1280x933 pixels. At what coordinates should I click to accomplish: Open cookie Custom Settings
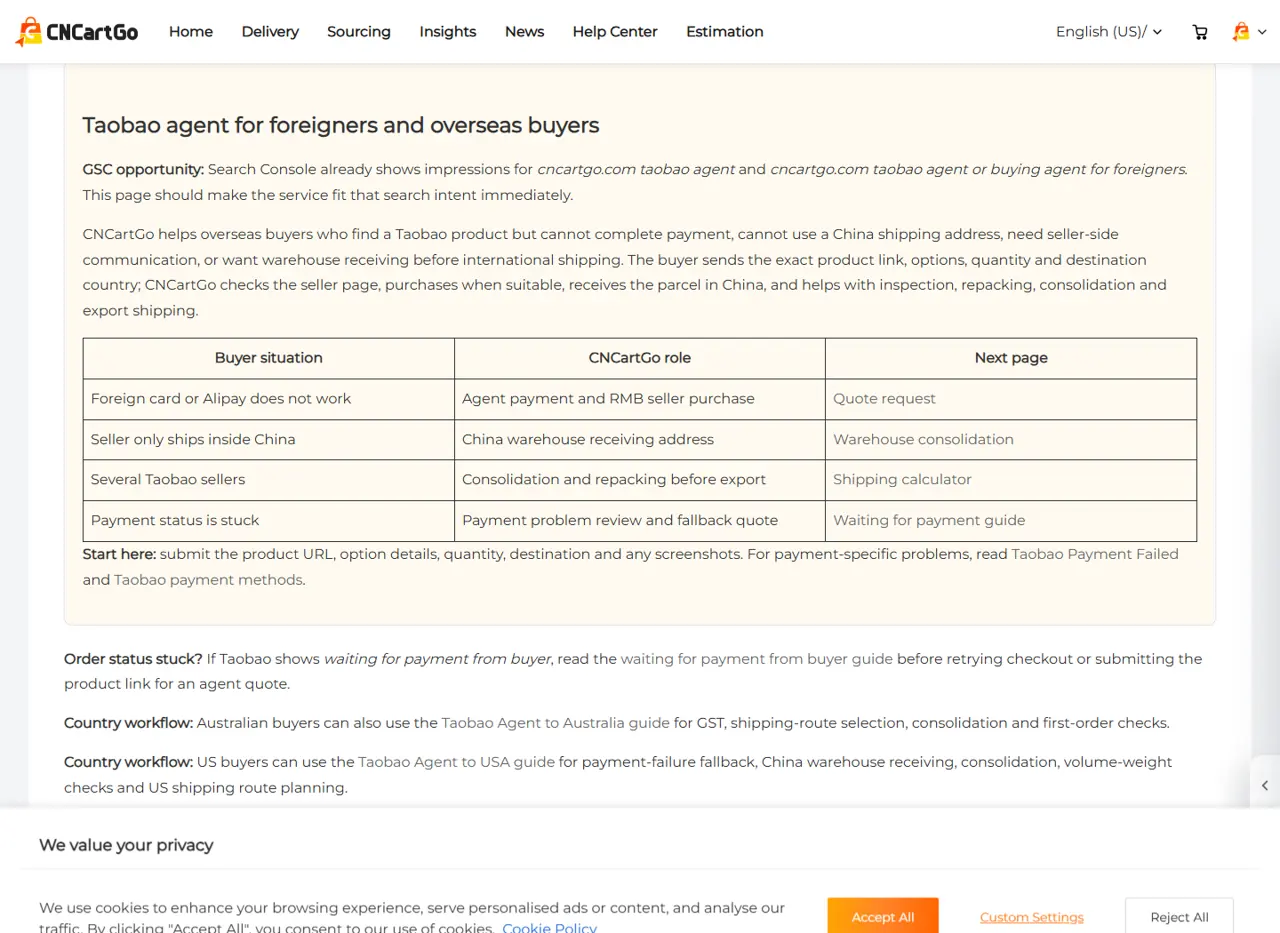coord(1032,917)
